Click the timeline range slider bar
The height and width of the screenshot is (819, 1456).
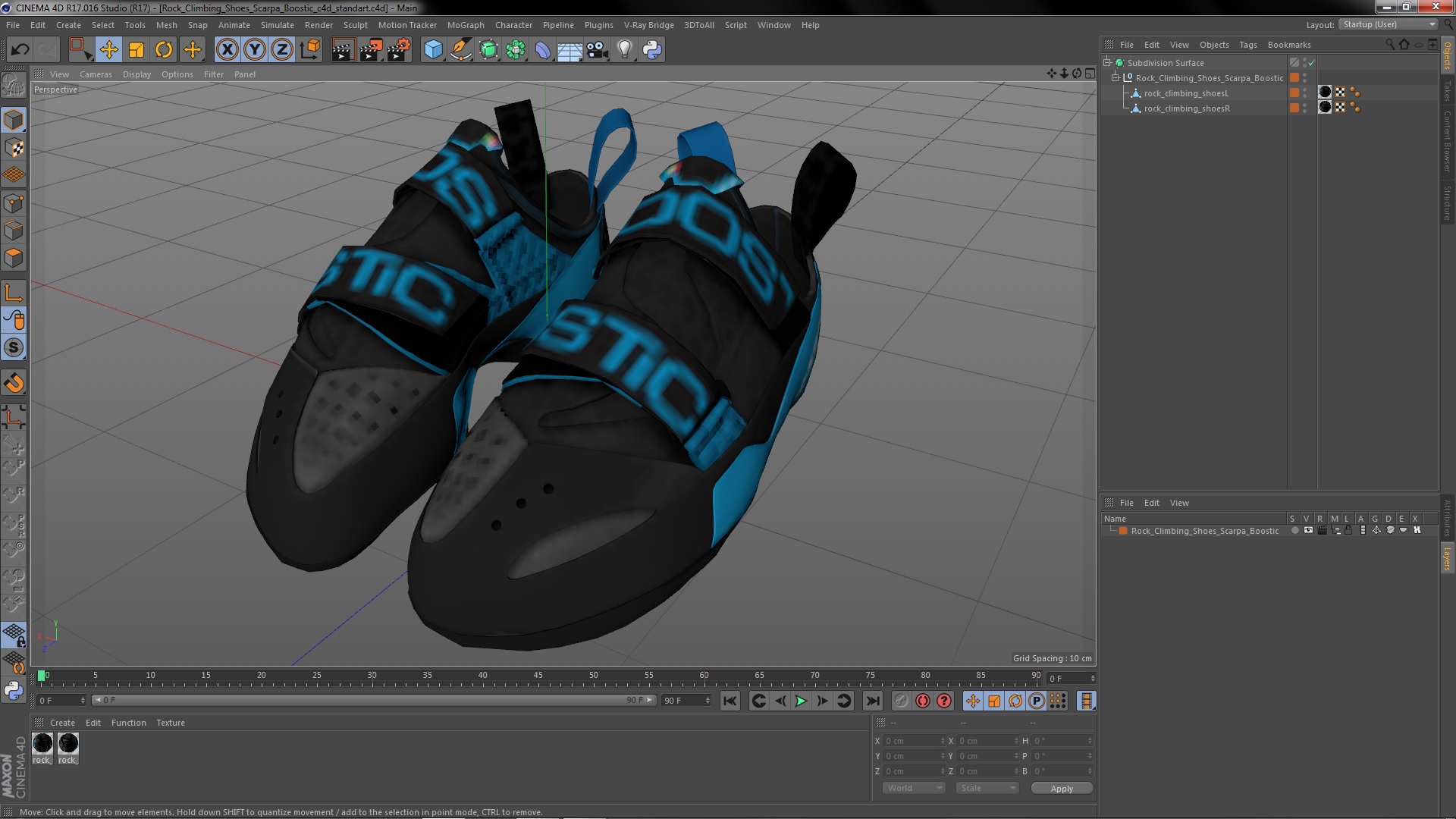pyautogui.click(x=373, y=701)
